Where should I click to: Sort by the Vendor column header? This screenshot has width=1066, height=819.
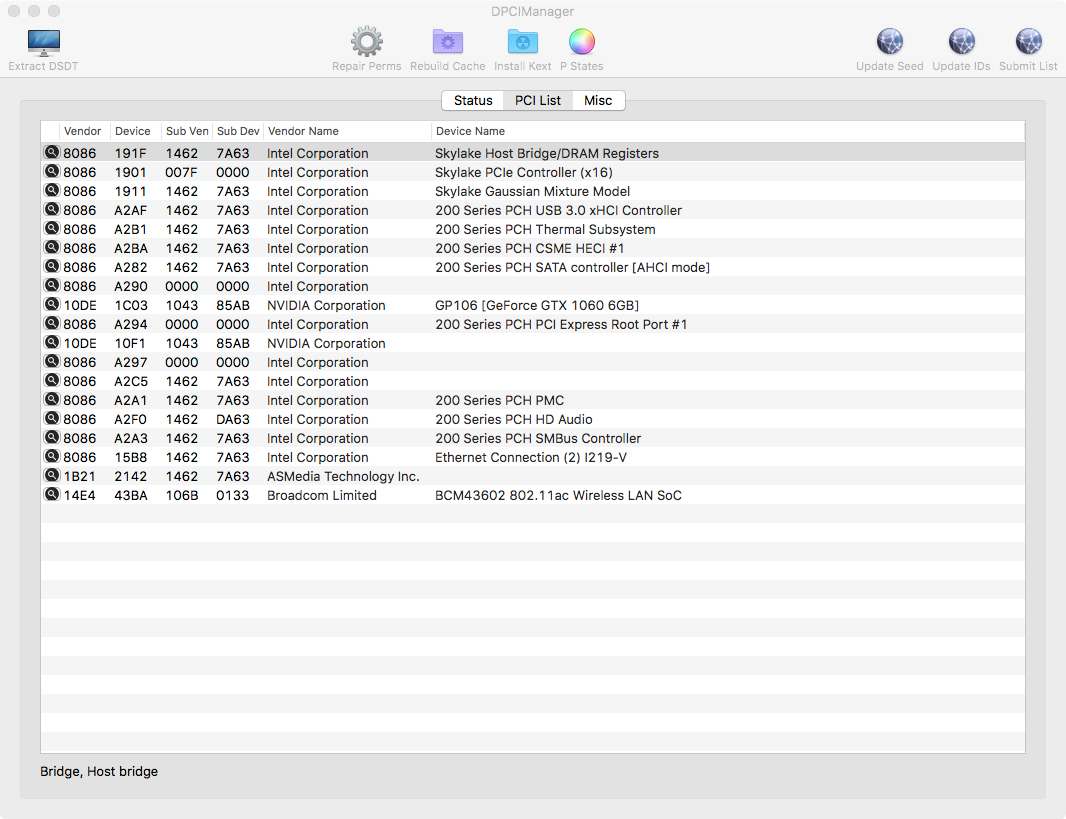click(83, 131)
